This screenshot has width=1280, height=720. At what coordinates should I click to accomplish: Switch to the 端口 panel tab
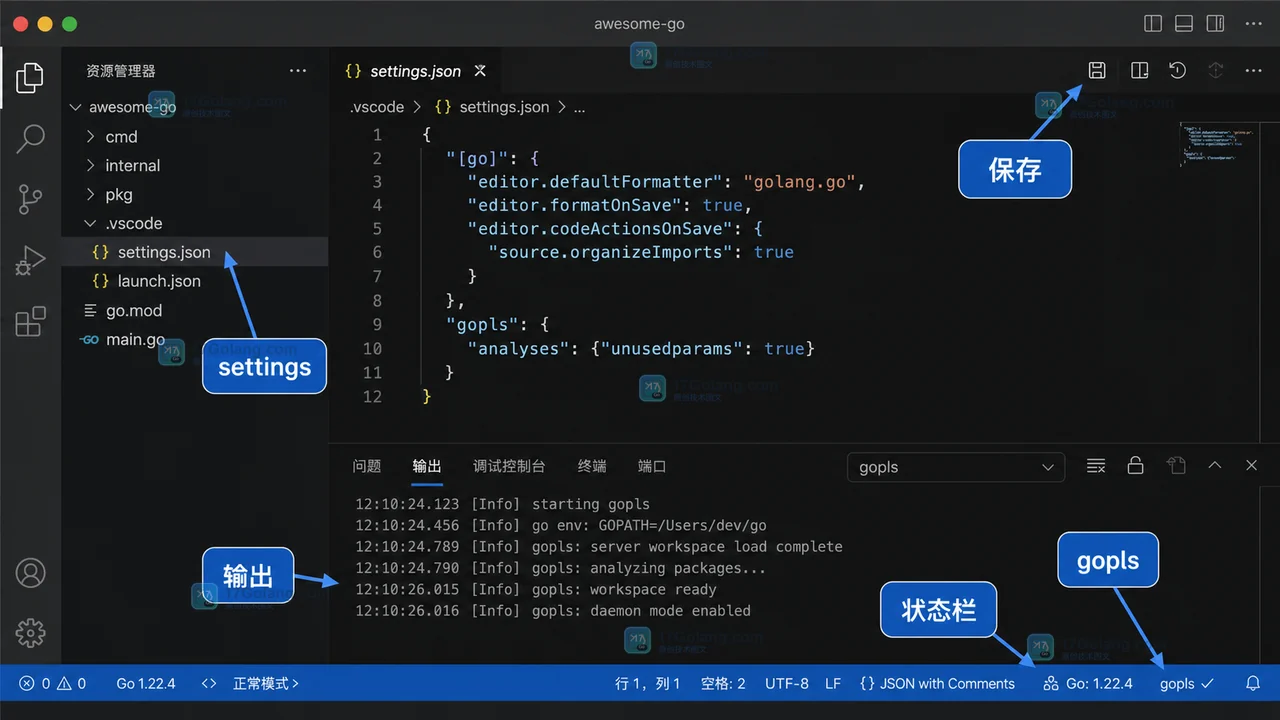[652, 466]
